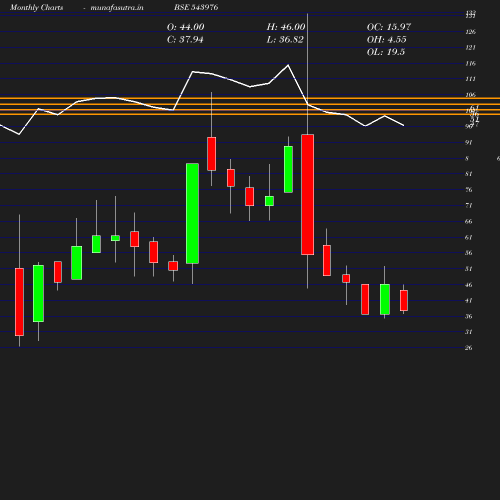Select the high price value "H: 46.00"
The image size is (500, 500).
coord(286,27)
